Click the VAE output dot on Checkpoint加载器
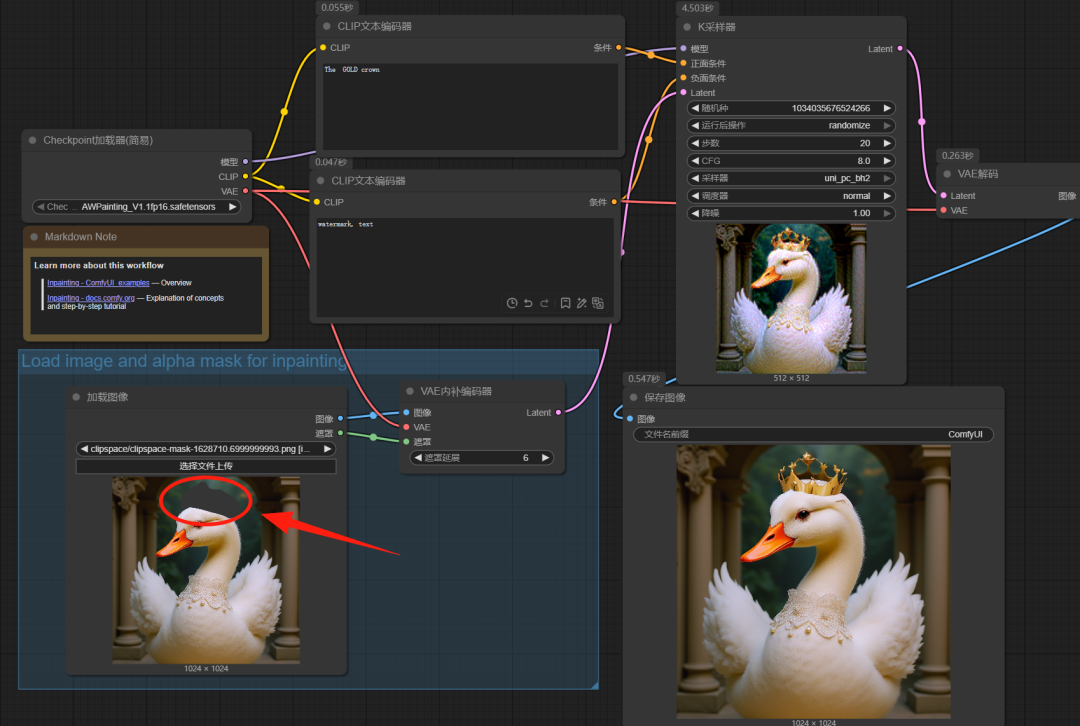This screenshot has height=726, width=1080. tap(246, 191)
